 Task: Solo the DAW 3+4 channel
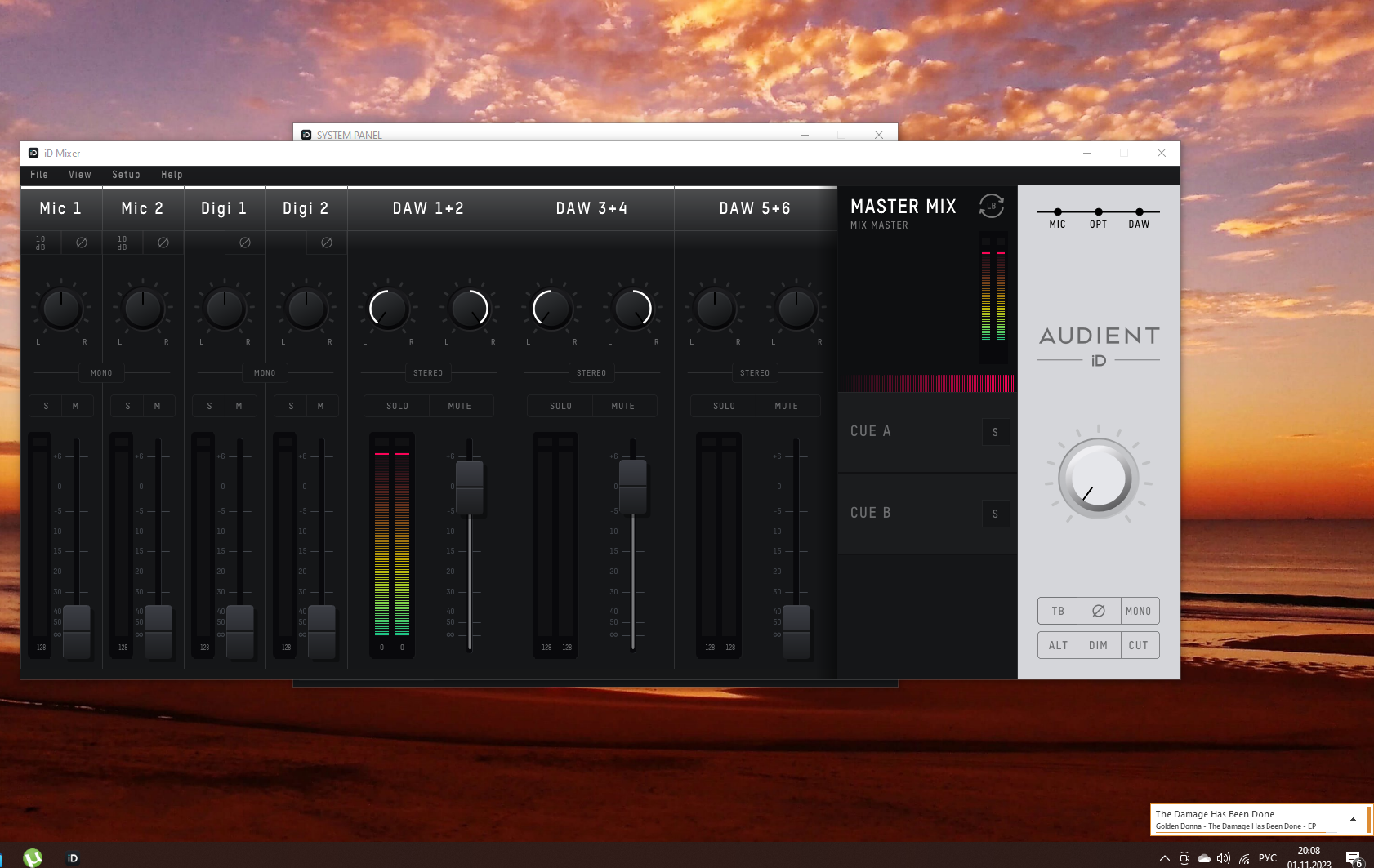561,406
